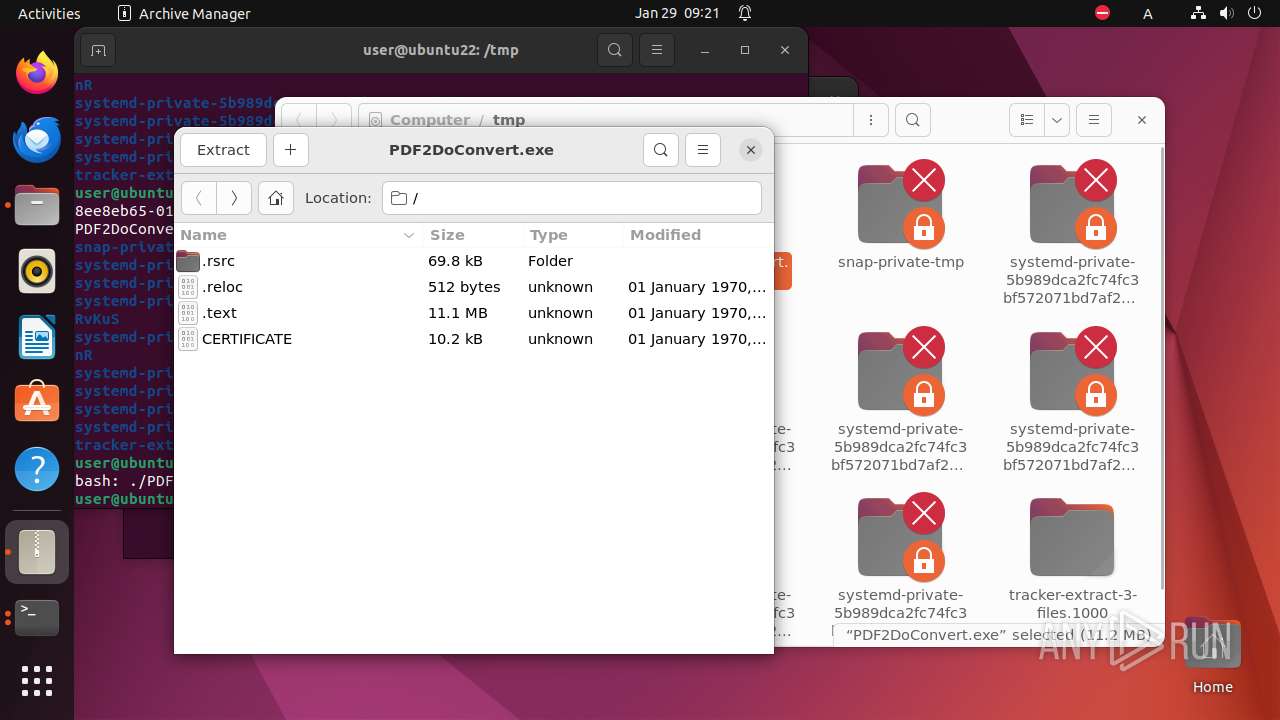Add files with the plus button
The height and width of the screenshot is (720, 1280).
(290, 150)
